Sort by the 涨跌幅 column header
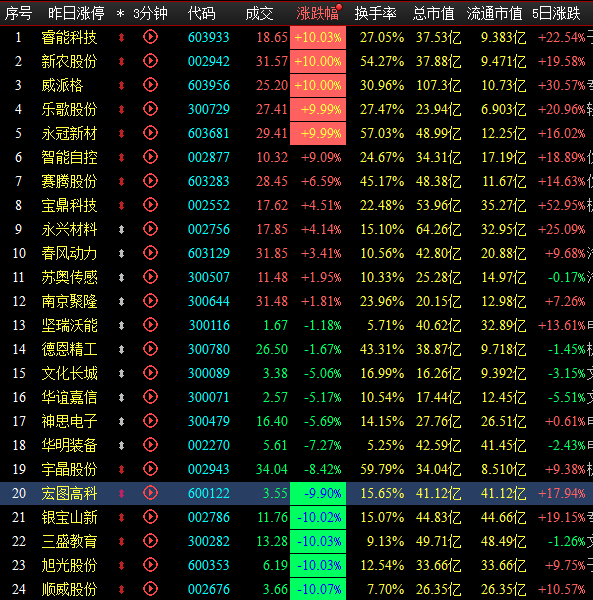 318,14
